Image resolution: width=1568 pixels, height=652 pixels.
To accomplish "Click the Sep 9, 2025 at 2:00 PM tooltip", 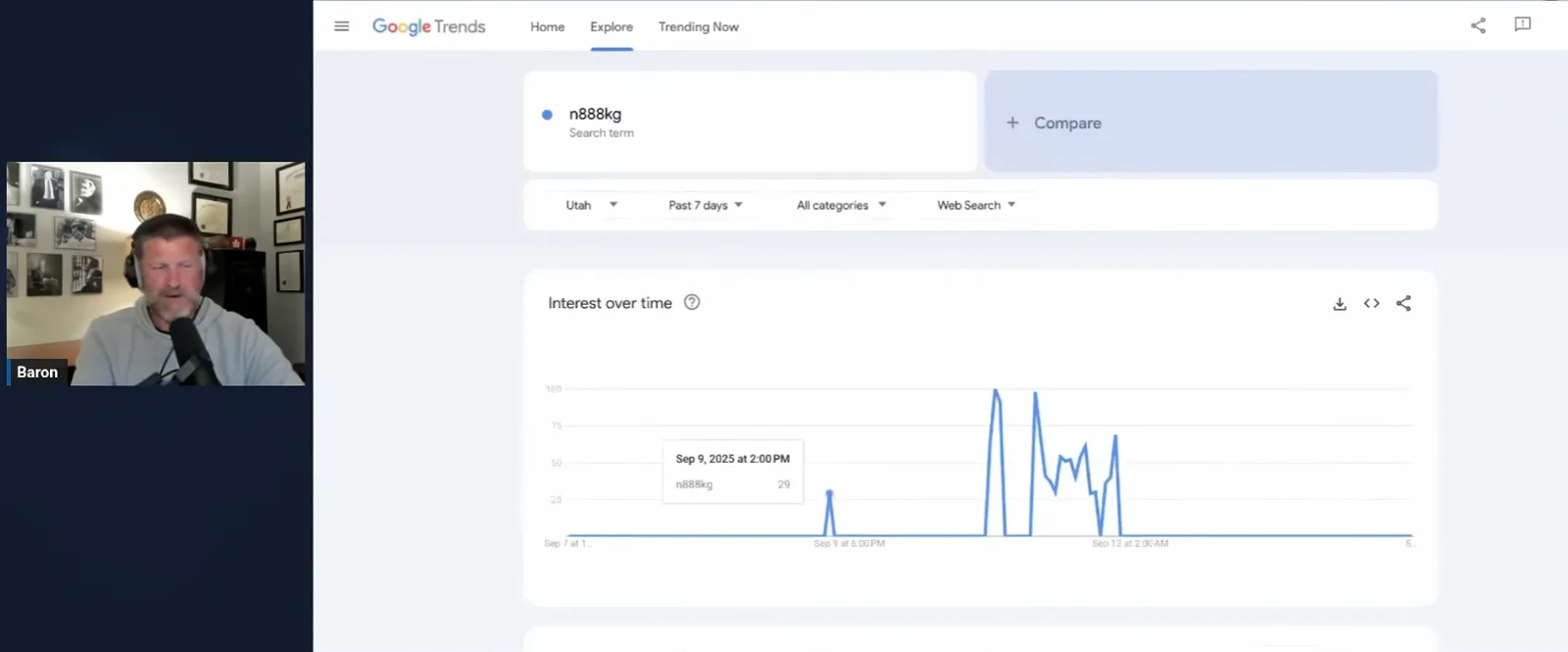I will point(733,472).
